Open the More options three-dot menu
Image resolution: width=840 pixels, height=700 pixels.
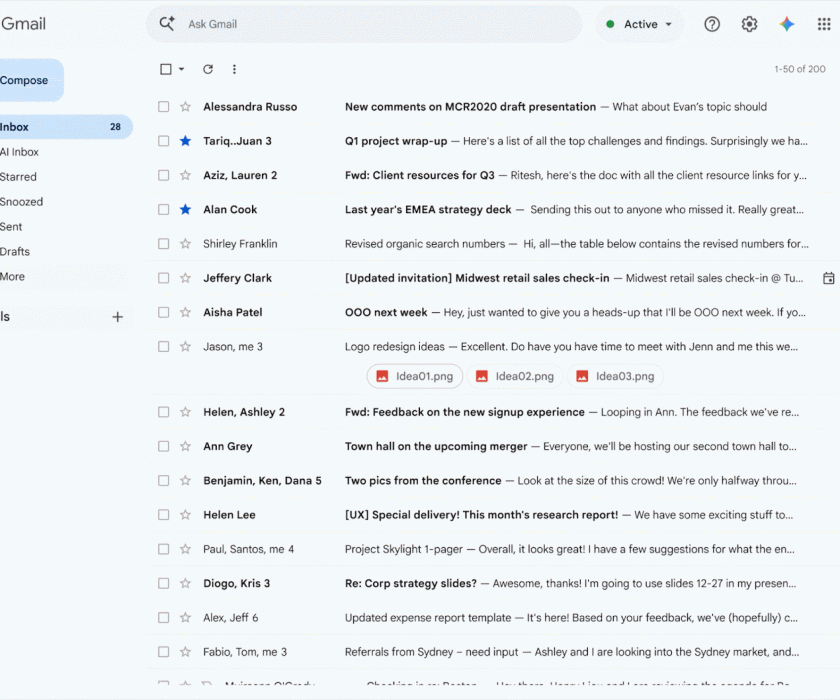tap(234, 69)
